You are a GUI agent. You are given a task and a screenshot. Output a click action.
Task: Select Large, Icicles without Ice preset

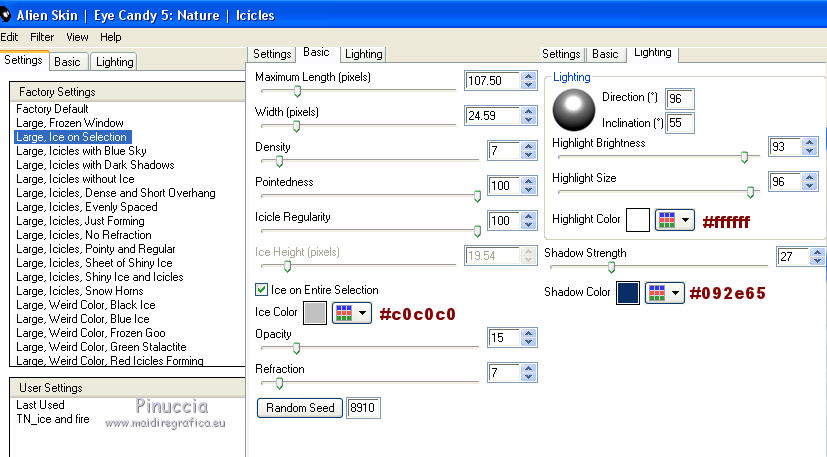click(75, 179)
